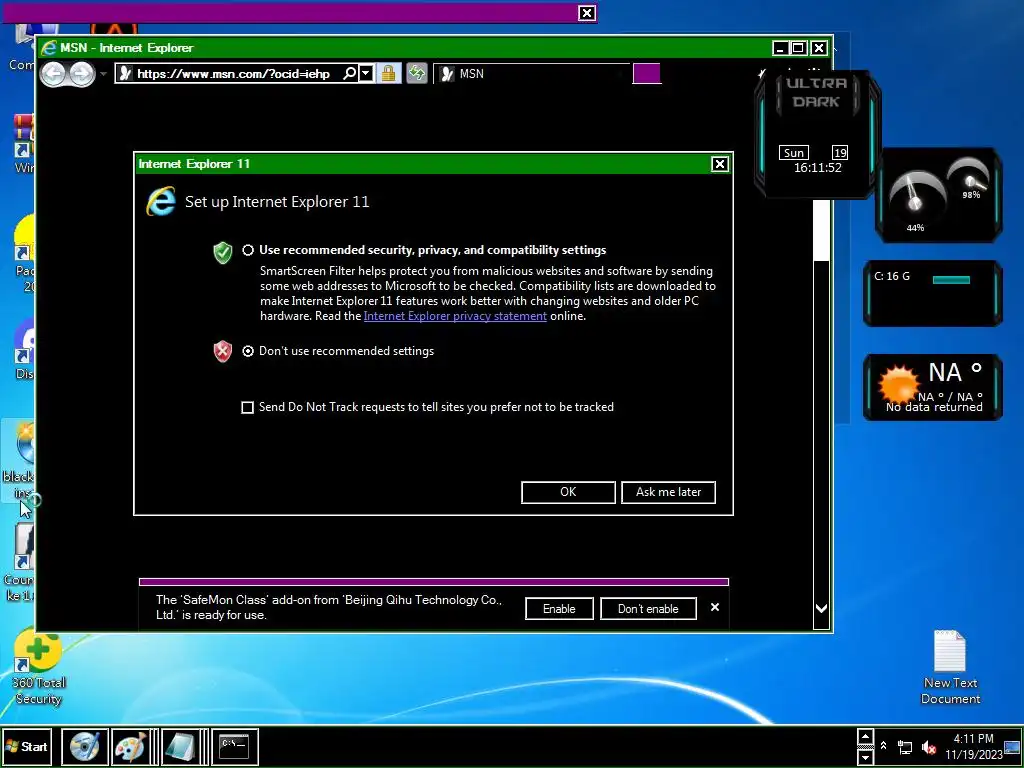
Task: Open the media player taskbar icon
Action: click(84, 747)
